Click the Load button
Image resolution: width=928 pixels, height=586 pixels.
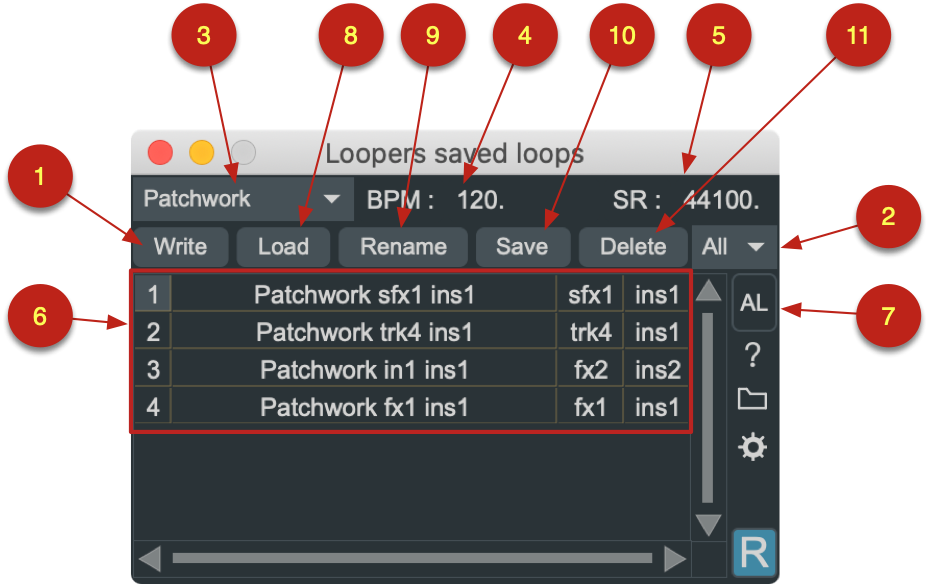283,246
